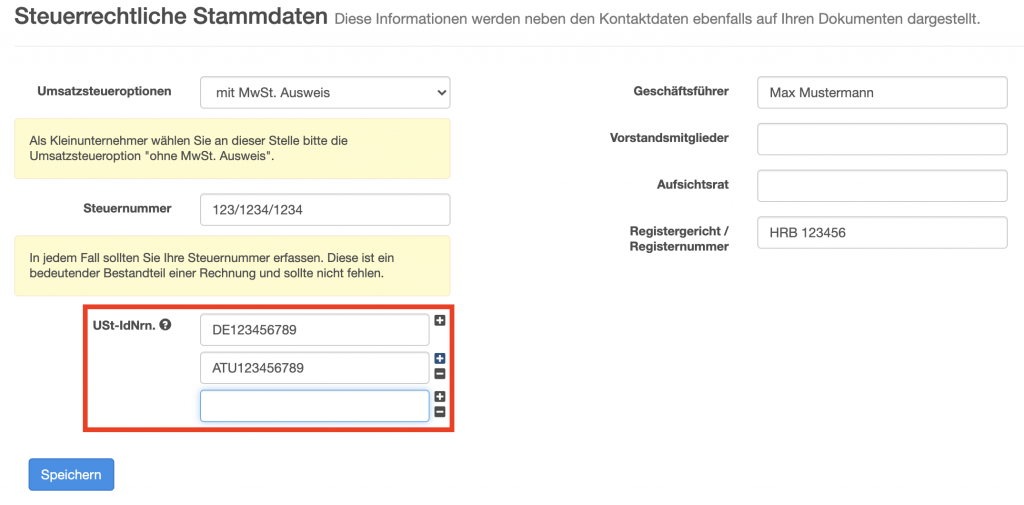1024x505 pixels.
Task: Click the blue plus icon beside ATU123456789
Action: [x=440, y=359]
